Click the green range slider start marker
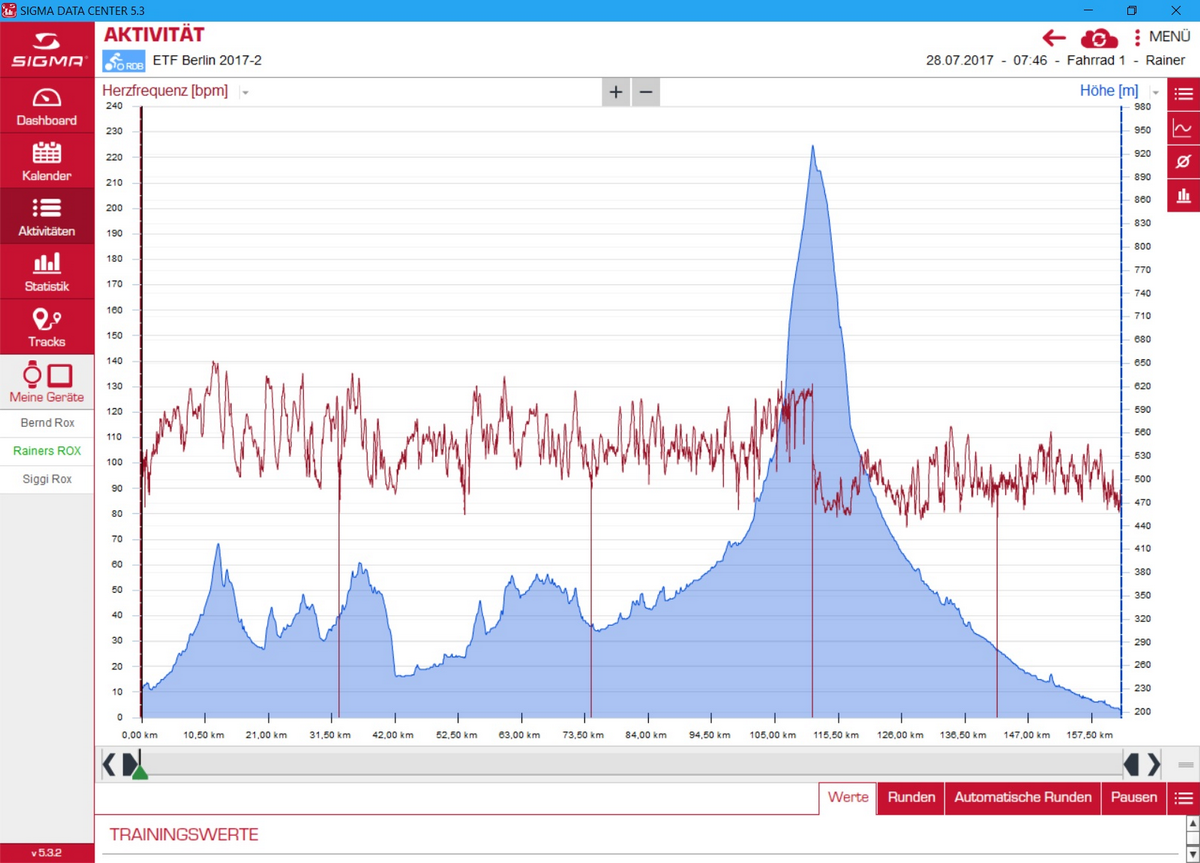Image resolution: width=1200 pixels, height=863 pixels. (x=140, y=771)
